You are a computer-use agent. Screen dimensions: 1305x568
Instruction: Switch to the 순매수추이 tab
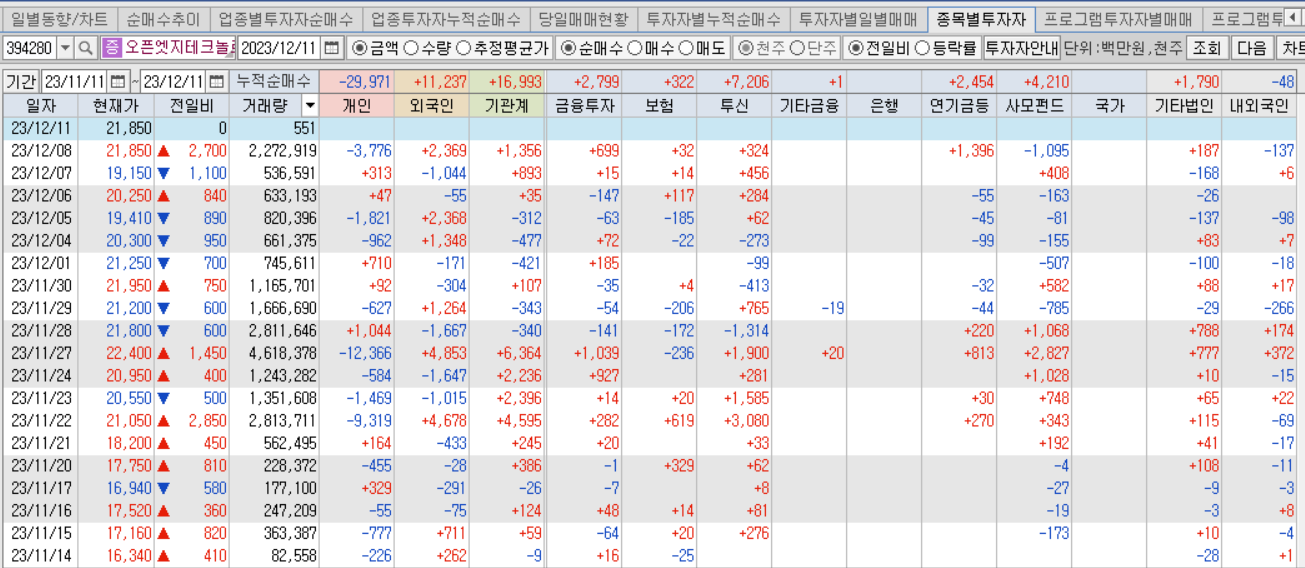pyautogui.click(x=163, y=19)
